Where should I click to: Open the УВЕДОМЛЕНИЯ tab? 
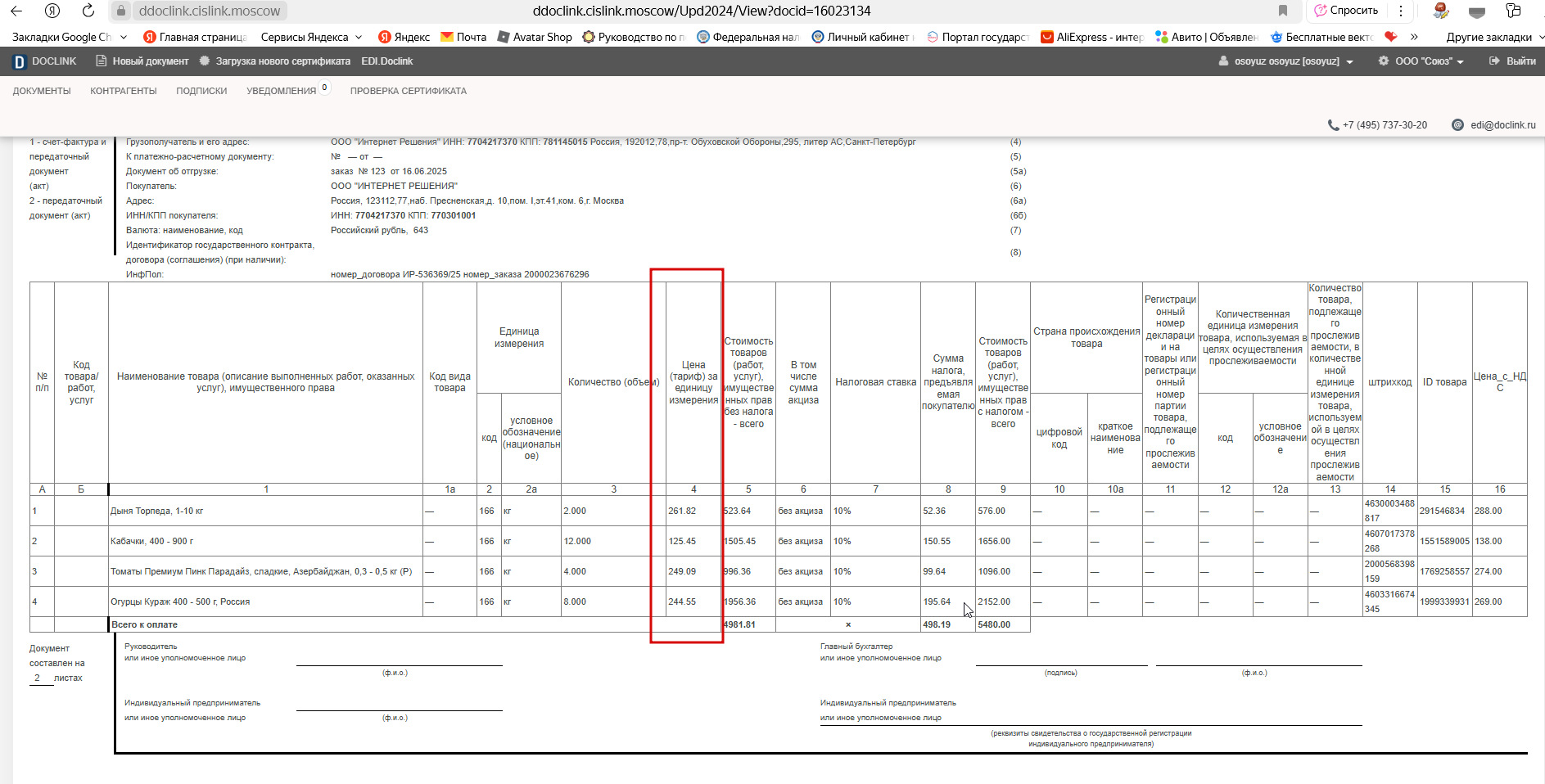281,91
